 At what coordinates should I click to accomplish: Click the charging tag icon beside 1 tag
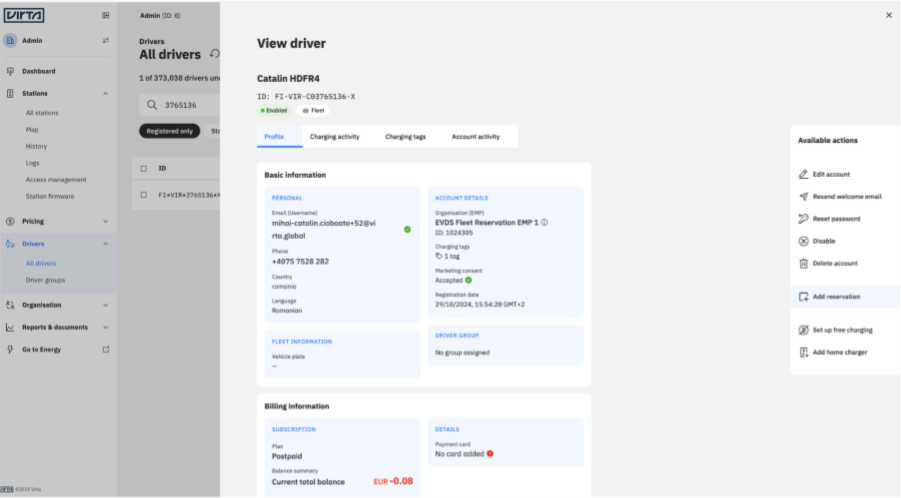click(x=439, y=256)
